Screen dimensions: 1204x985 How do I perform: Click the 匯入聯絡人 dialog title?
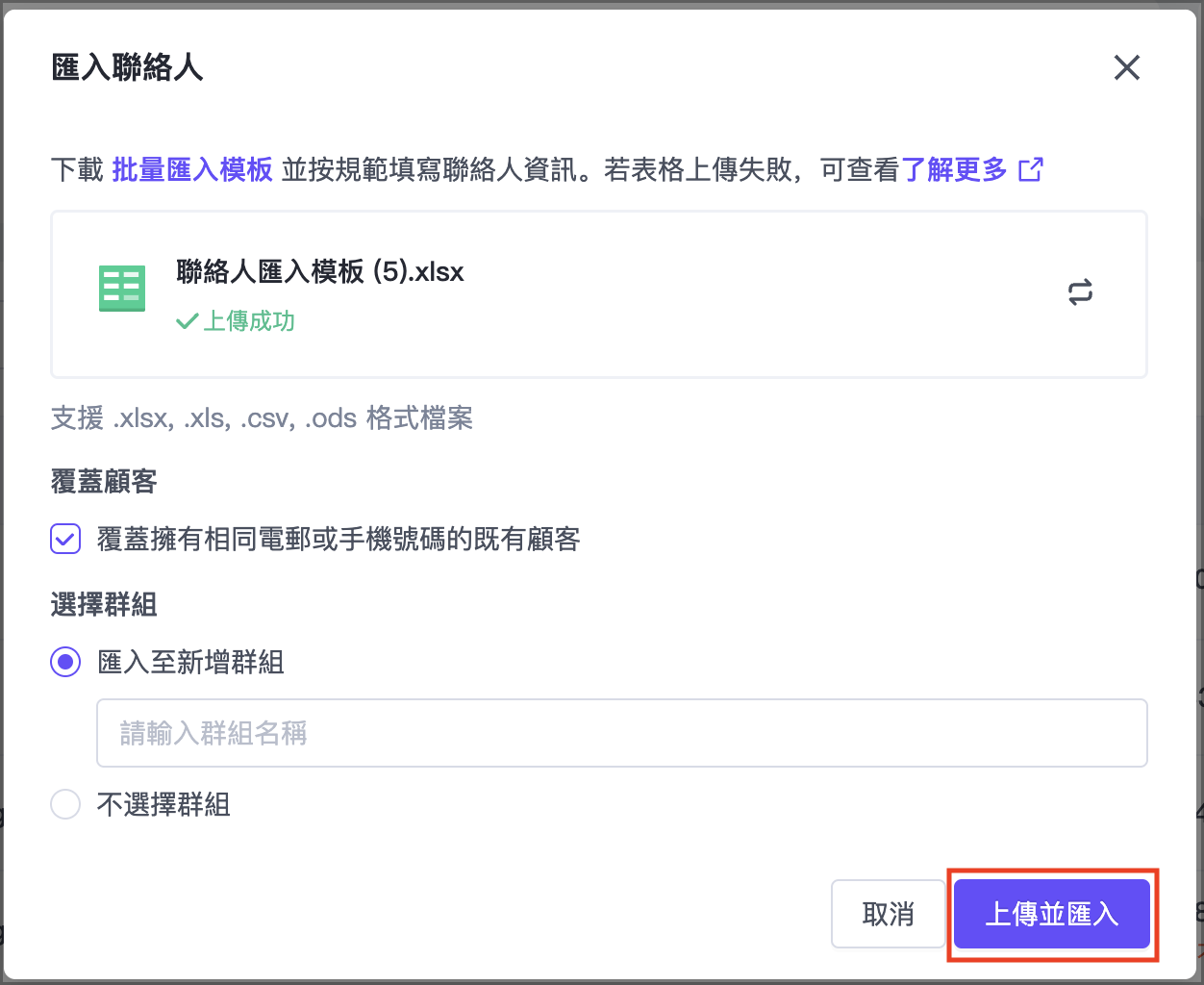click(x=127, y=67)
